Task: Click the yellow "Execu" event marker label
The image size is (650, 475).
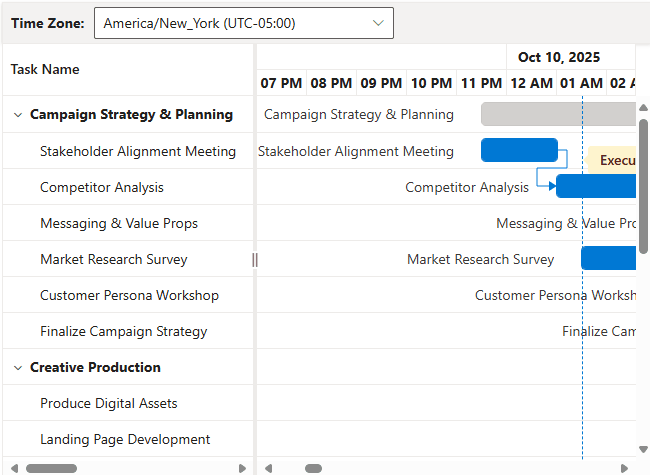Action: pyautogui.click(x=613, y=160)
